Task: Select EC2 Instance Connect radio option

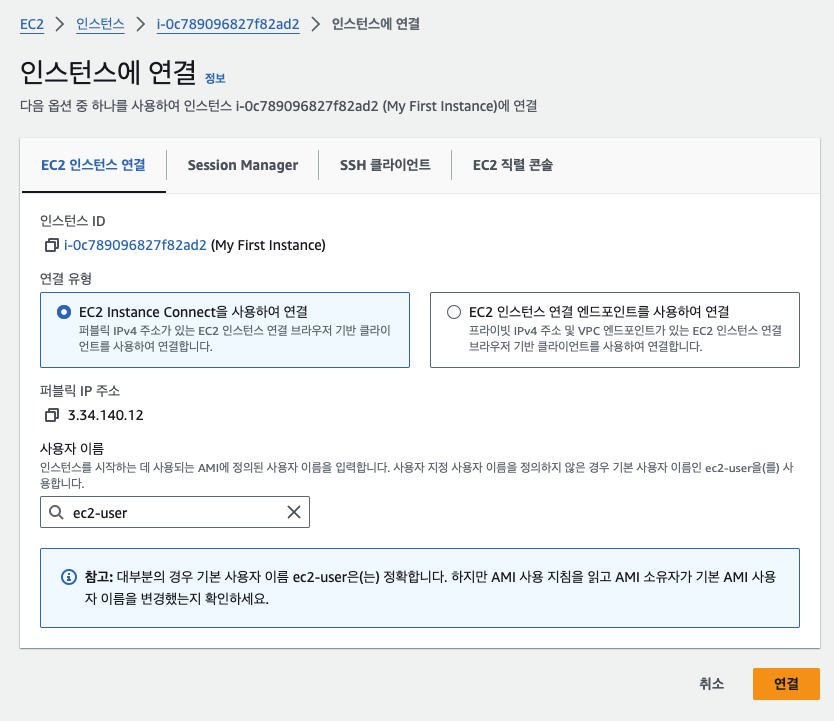Action: point(64,312)
